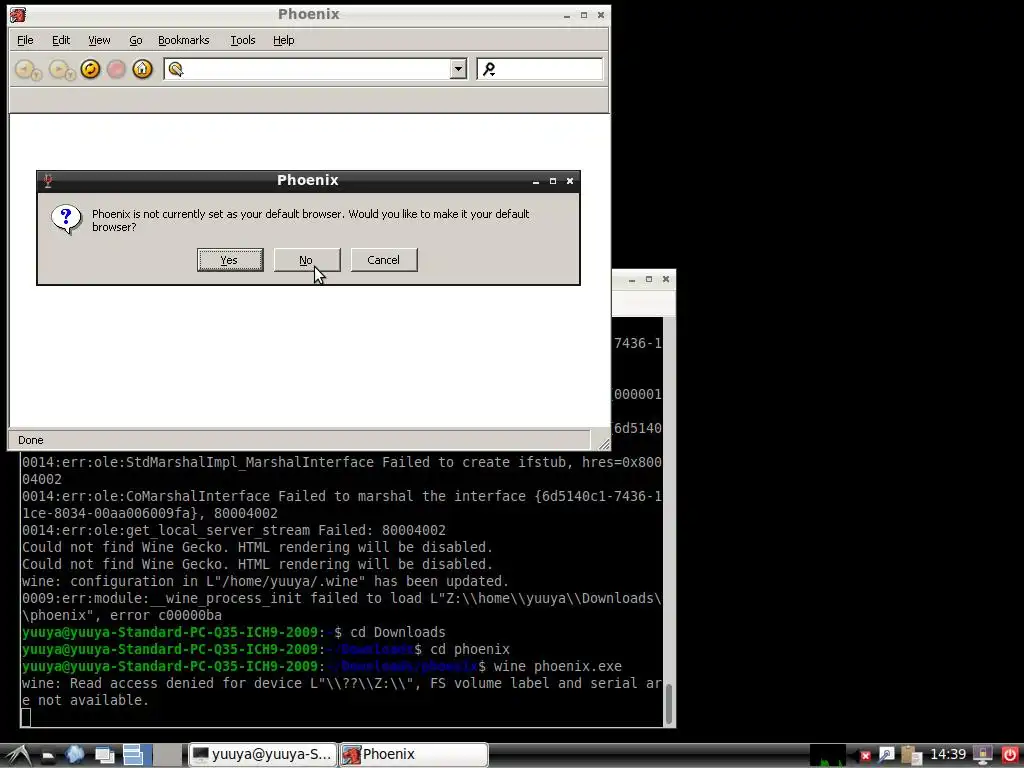Click Cancel in the Phoenix dialog
Image resolution: width=1024 pixels, height=768 pixels.
coord(383,260)
